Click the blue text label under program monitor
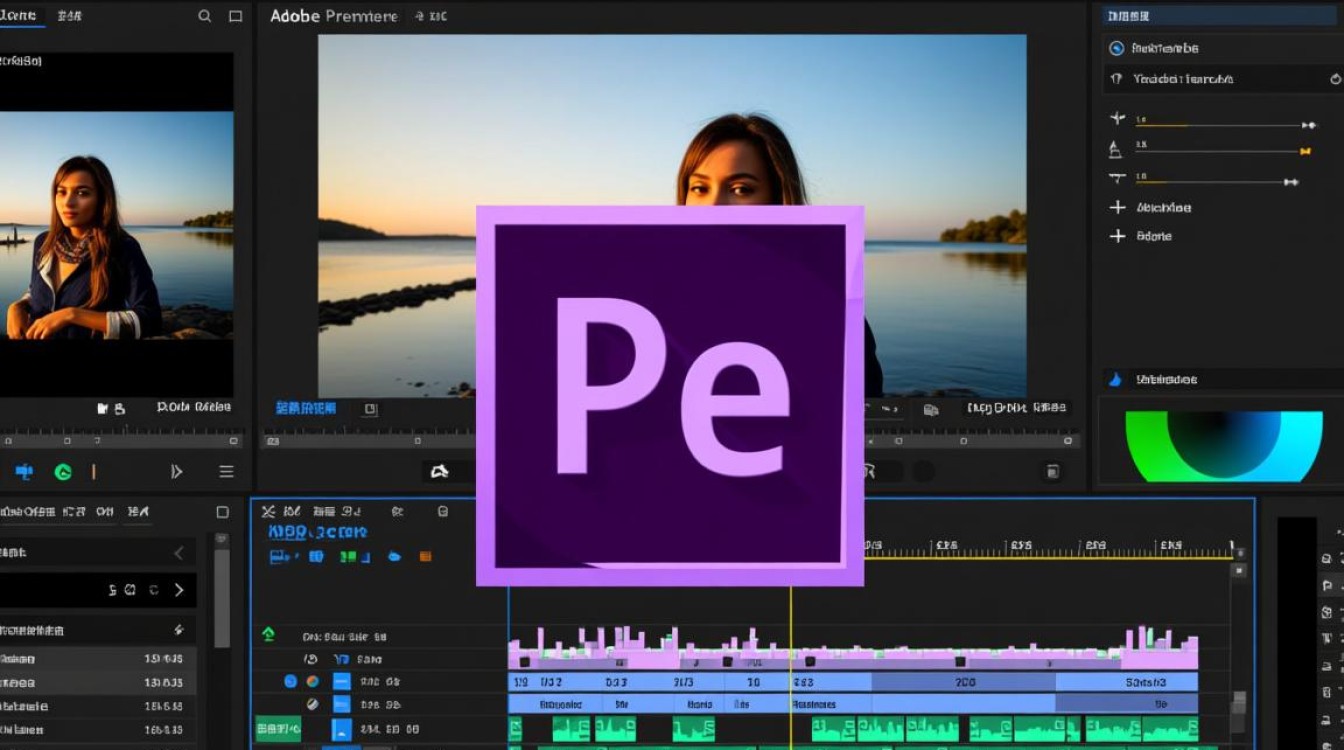Image resolution: width=1344 pixels, height=750 pixels. 306,408
